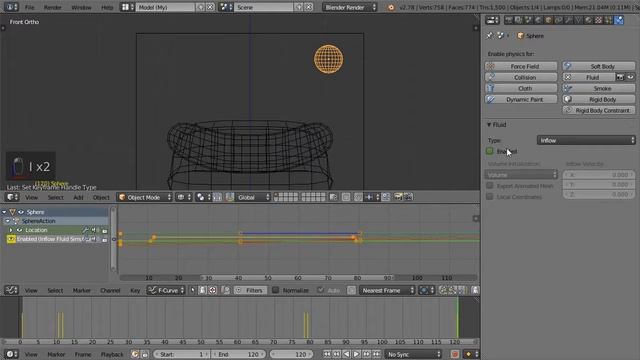The height and width of the screenshot is (360, 640).
Task: Open the Material properties sphere tab icon
Action: click(x=589, y=20)
